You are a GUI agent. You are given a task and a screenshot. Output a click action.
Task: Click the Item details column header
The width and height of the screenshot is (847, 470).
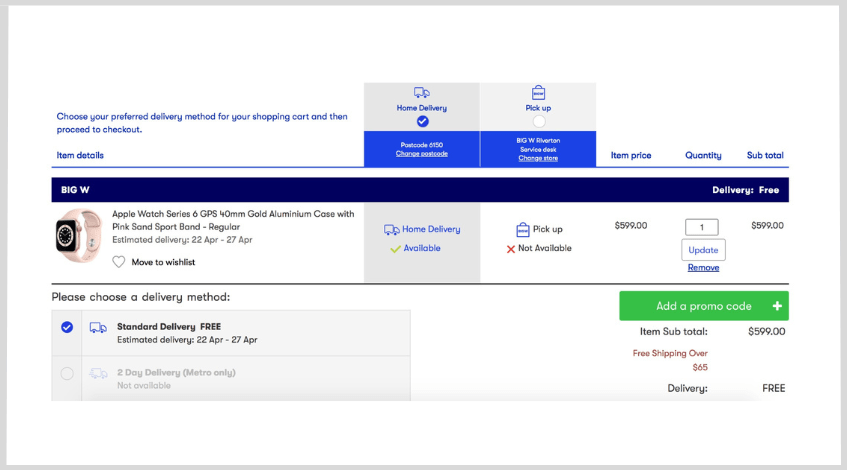[80, 155]
